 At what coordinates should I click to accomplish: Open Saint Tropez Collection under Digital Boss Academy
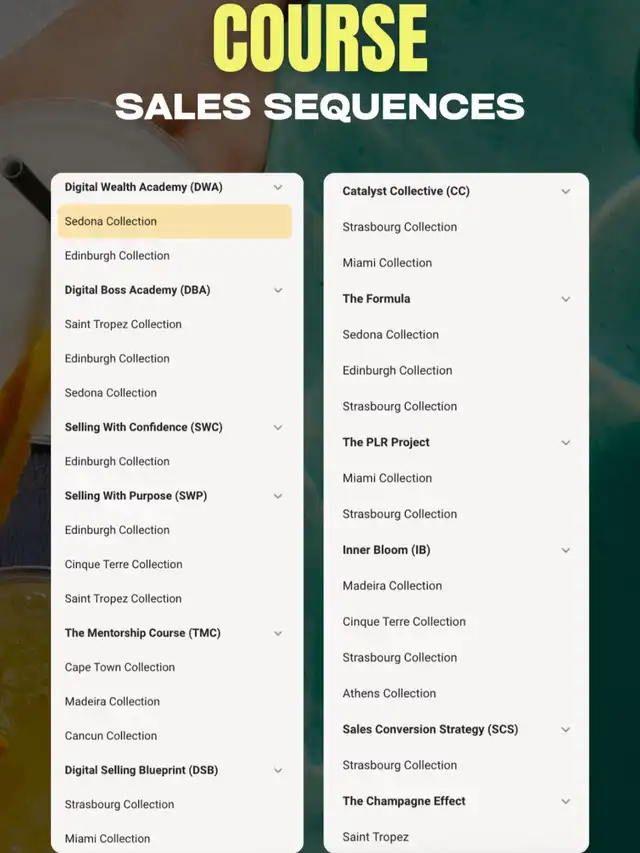coord(123,324)
